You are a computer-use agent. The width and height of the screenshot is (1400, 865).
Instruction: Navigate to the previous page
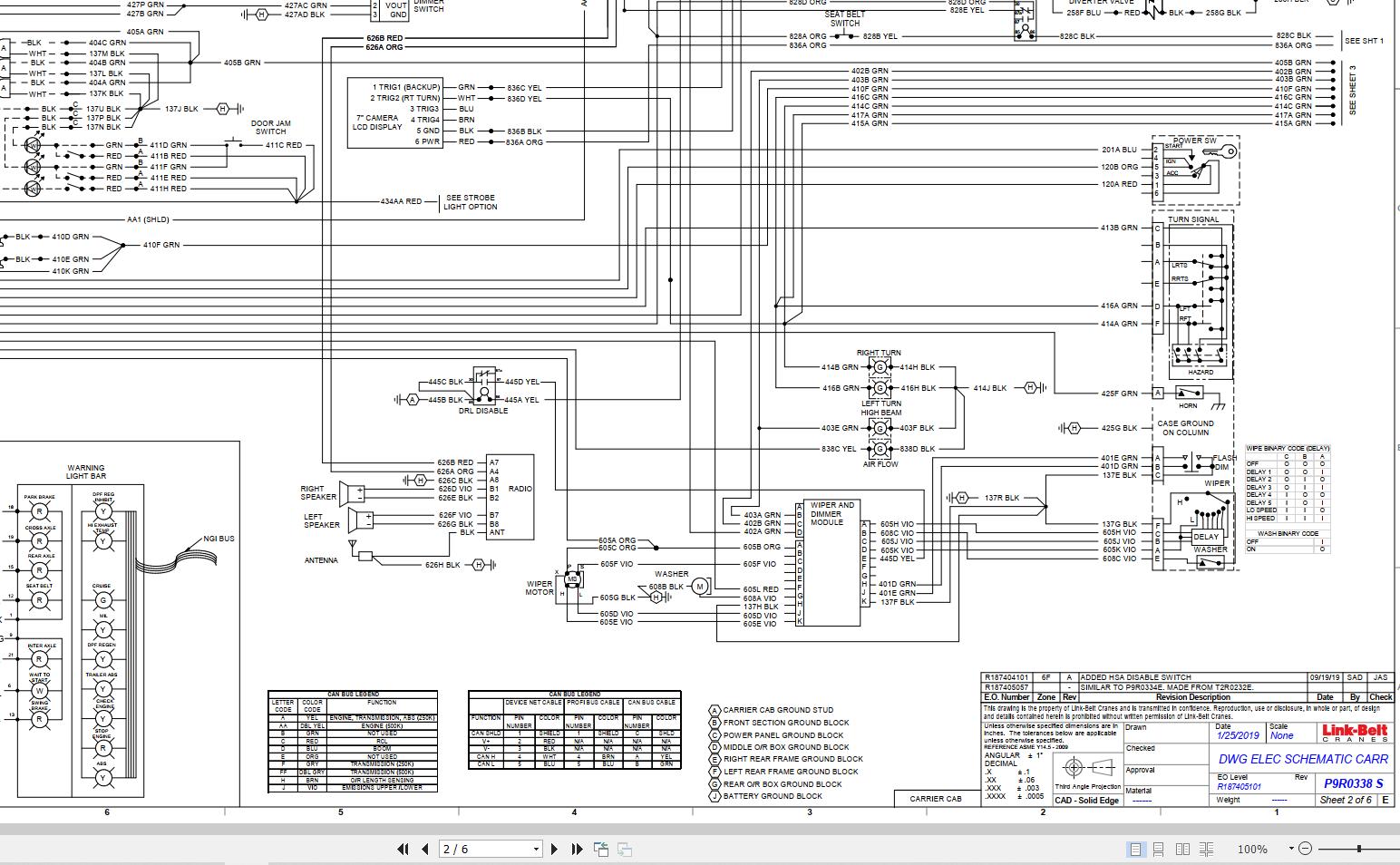click(x=423, y=849)
